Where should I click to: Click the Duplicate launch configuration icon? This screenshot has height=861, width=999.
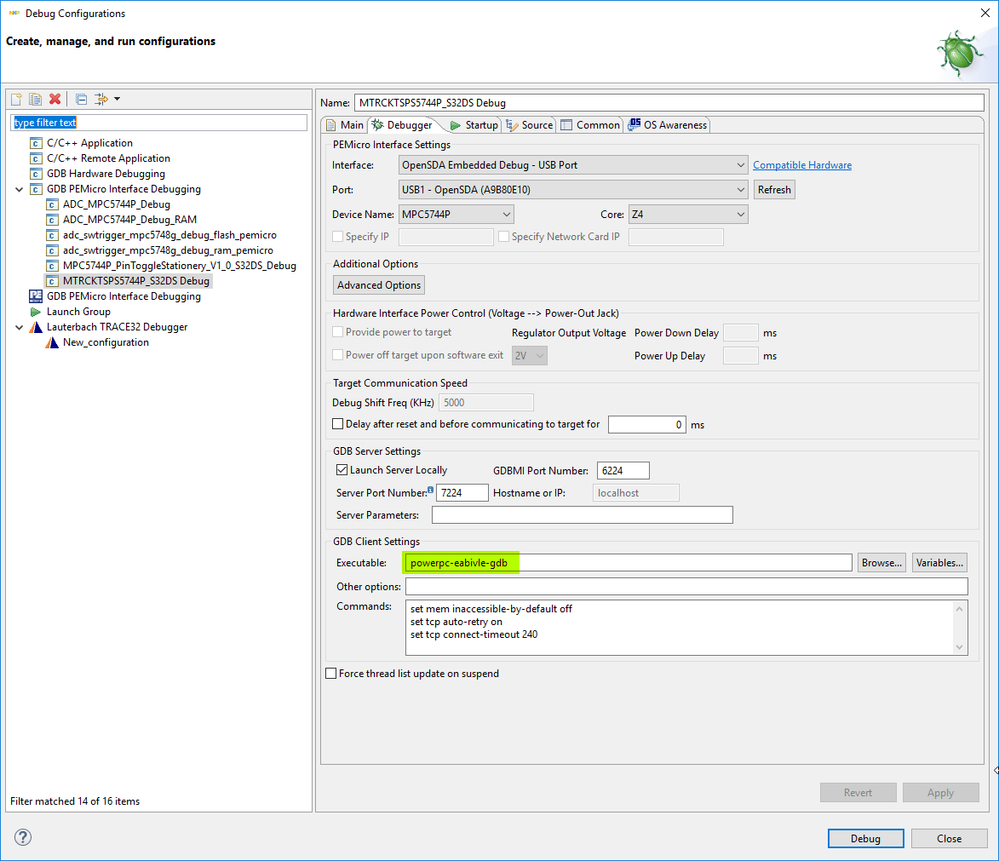pos(36,99)
